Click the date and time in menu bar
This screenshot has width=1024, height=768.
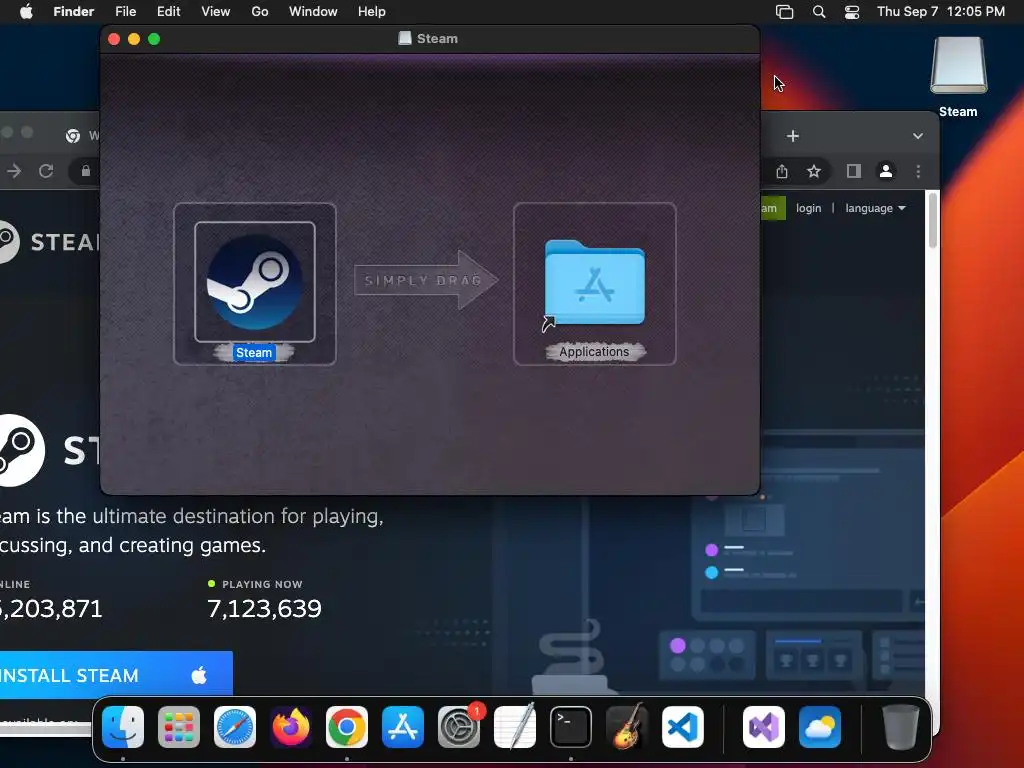point(940,12)
